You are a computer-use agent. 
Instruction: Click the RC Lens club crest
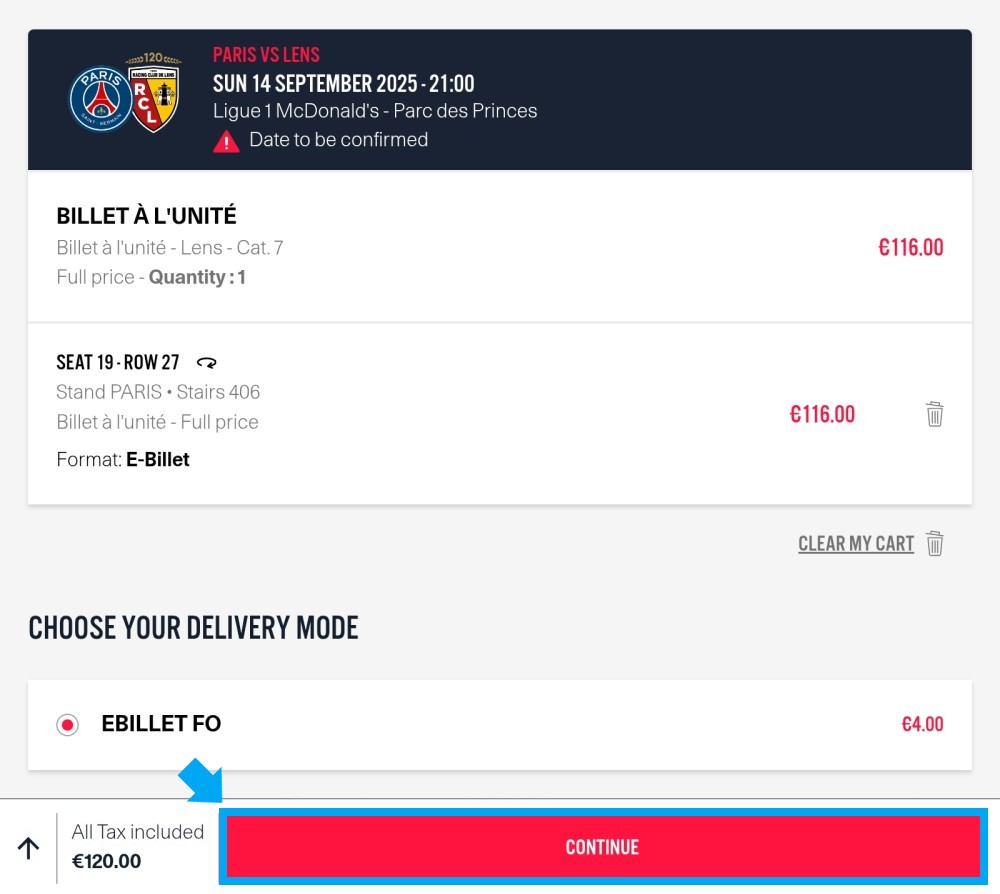154,92
